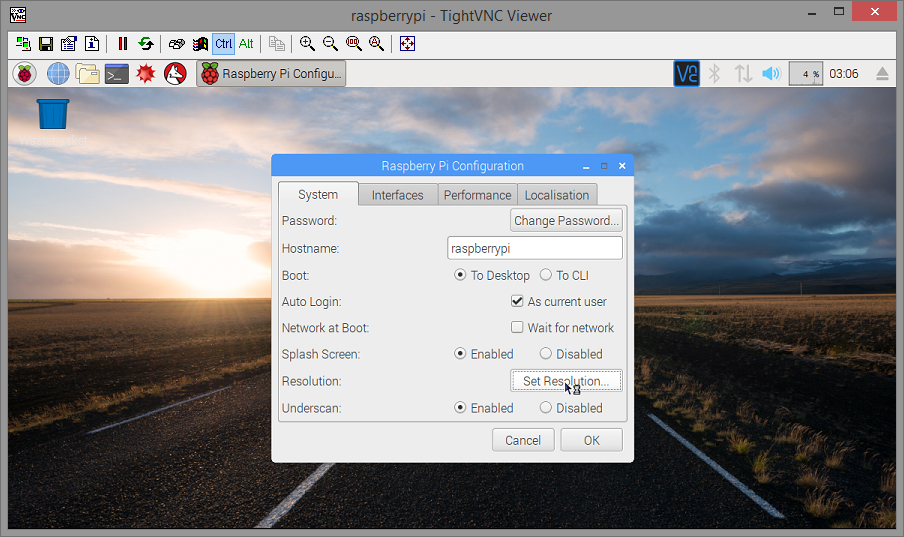Click the green Refresh screen icon
The height and width of the screenshot is (537, 904).
146,44
